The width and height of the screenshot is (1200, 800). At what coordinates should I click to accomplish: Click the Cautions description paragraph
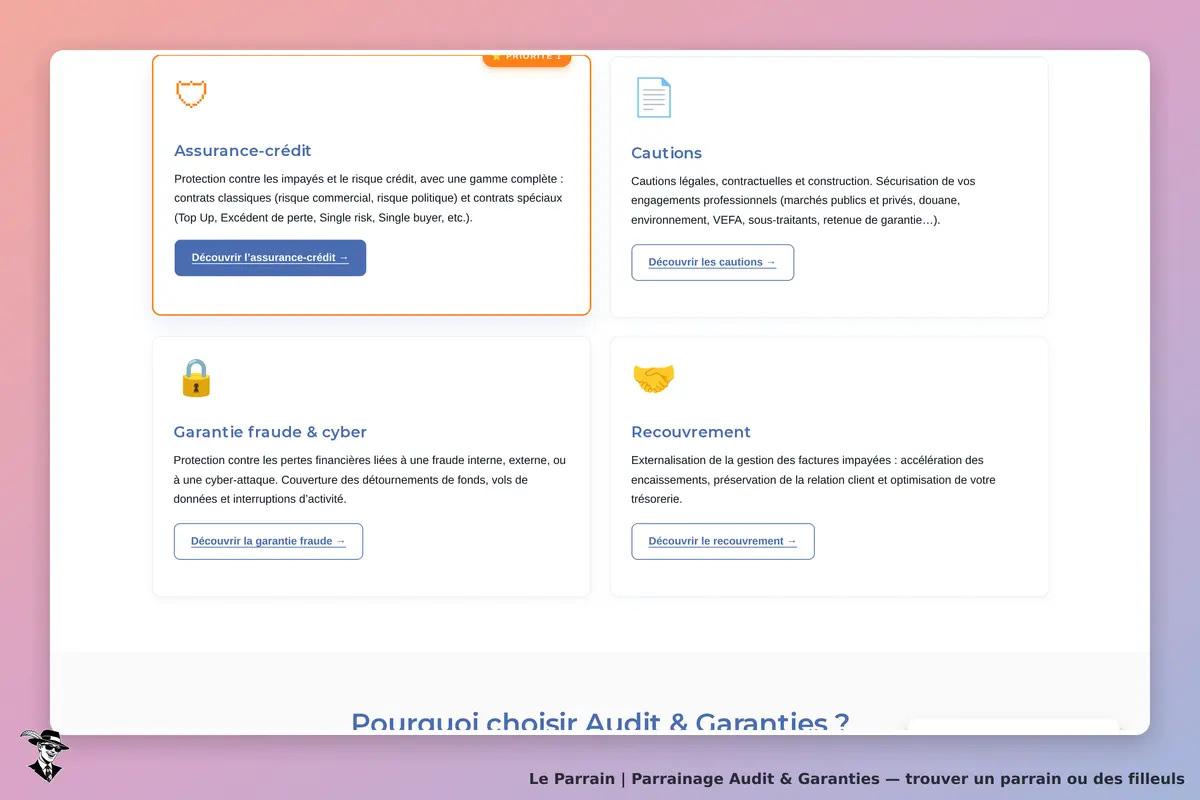point(805,201)
